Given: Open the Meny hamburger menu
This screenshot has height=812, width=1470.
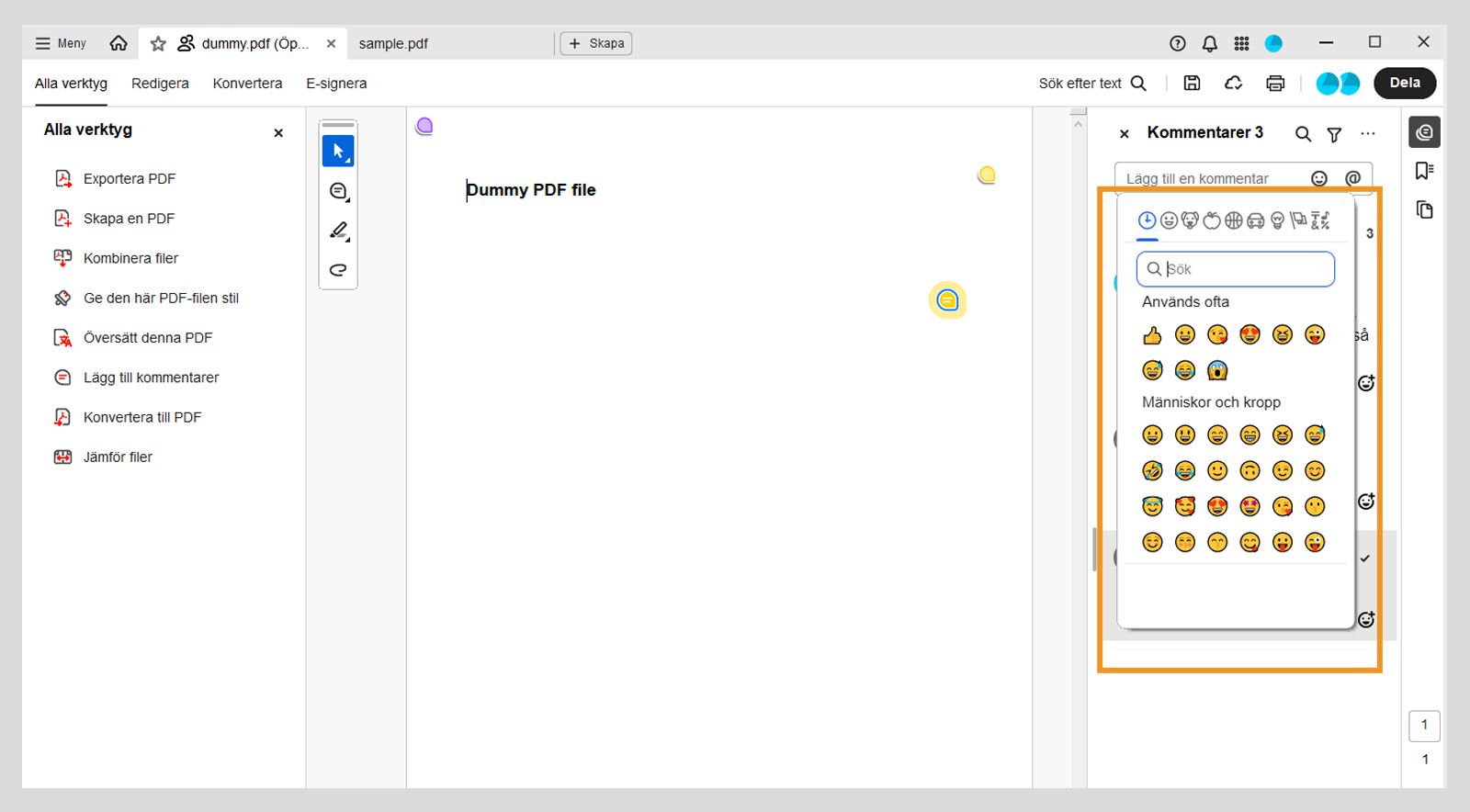Looking at the screenshot, I should (x=61, y=43).
